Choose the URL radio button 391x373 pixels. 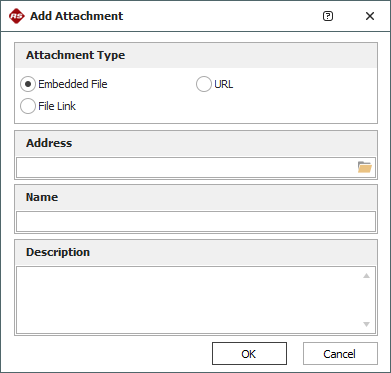tap(204, 84)
